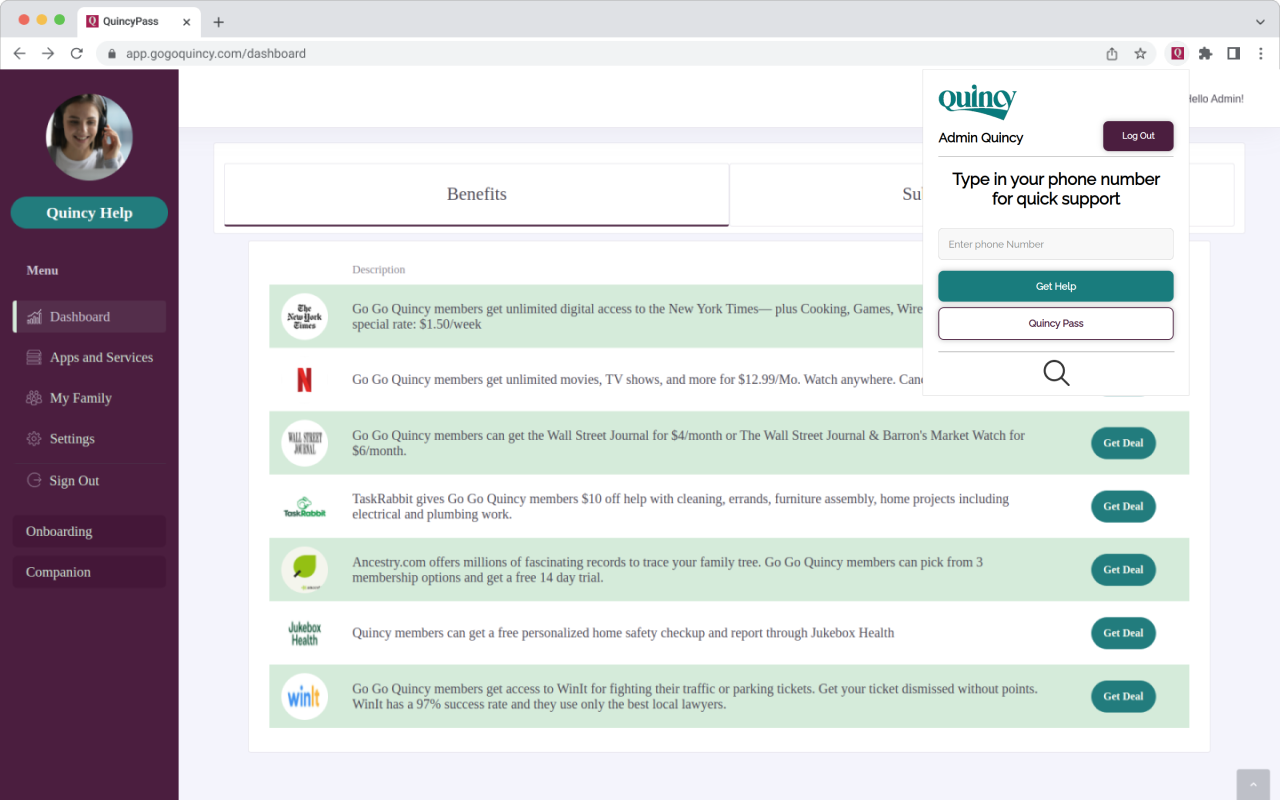Go back with the browser back arrow

click(x=19, y=54)
